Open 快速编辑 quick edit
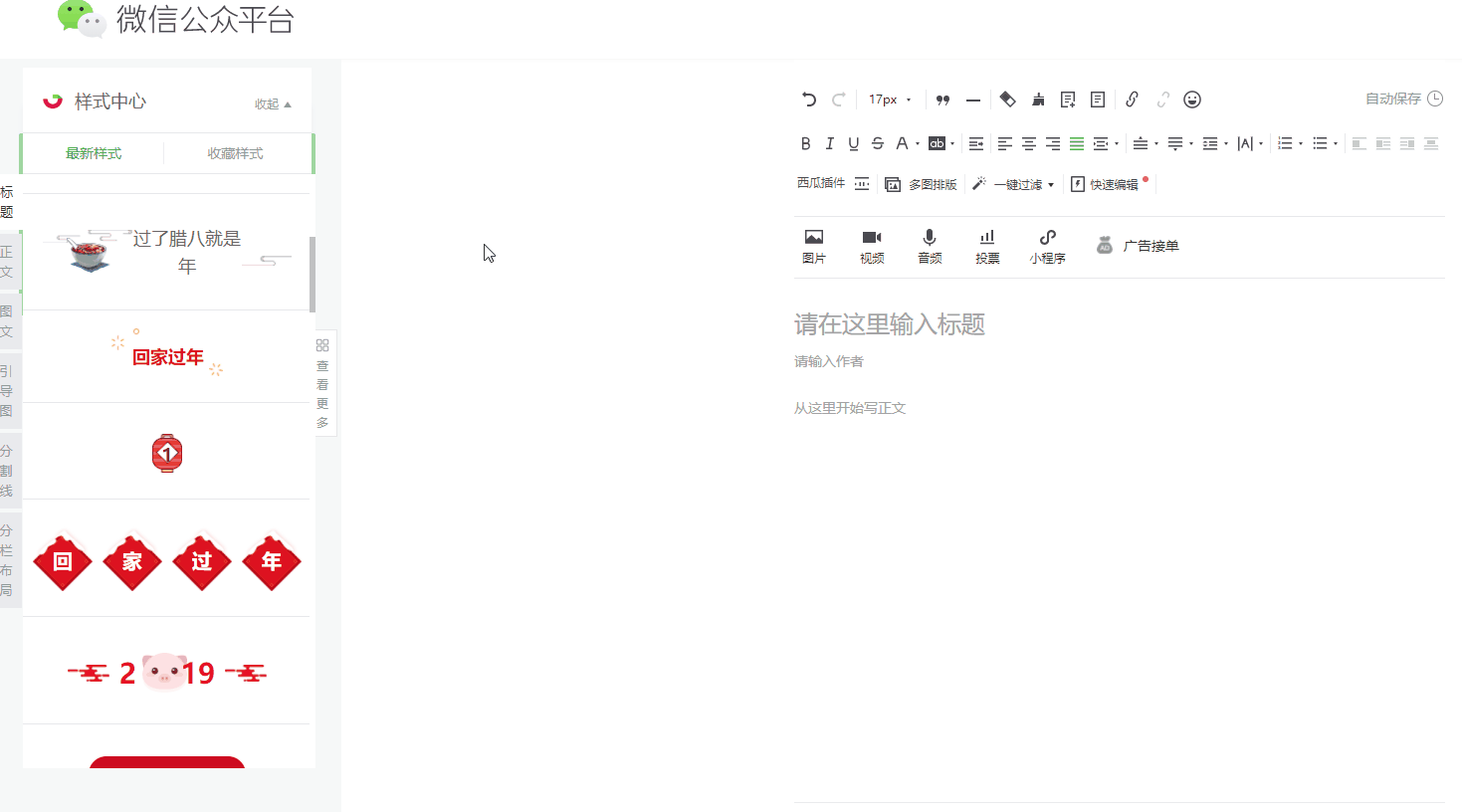Image resolution: width=1462 pixels, height=812 pixels. coord(1105,184)
